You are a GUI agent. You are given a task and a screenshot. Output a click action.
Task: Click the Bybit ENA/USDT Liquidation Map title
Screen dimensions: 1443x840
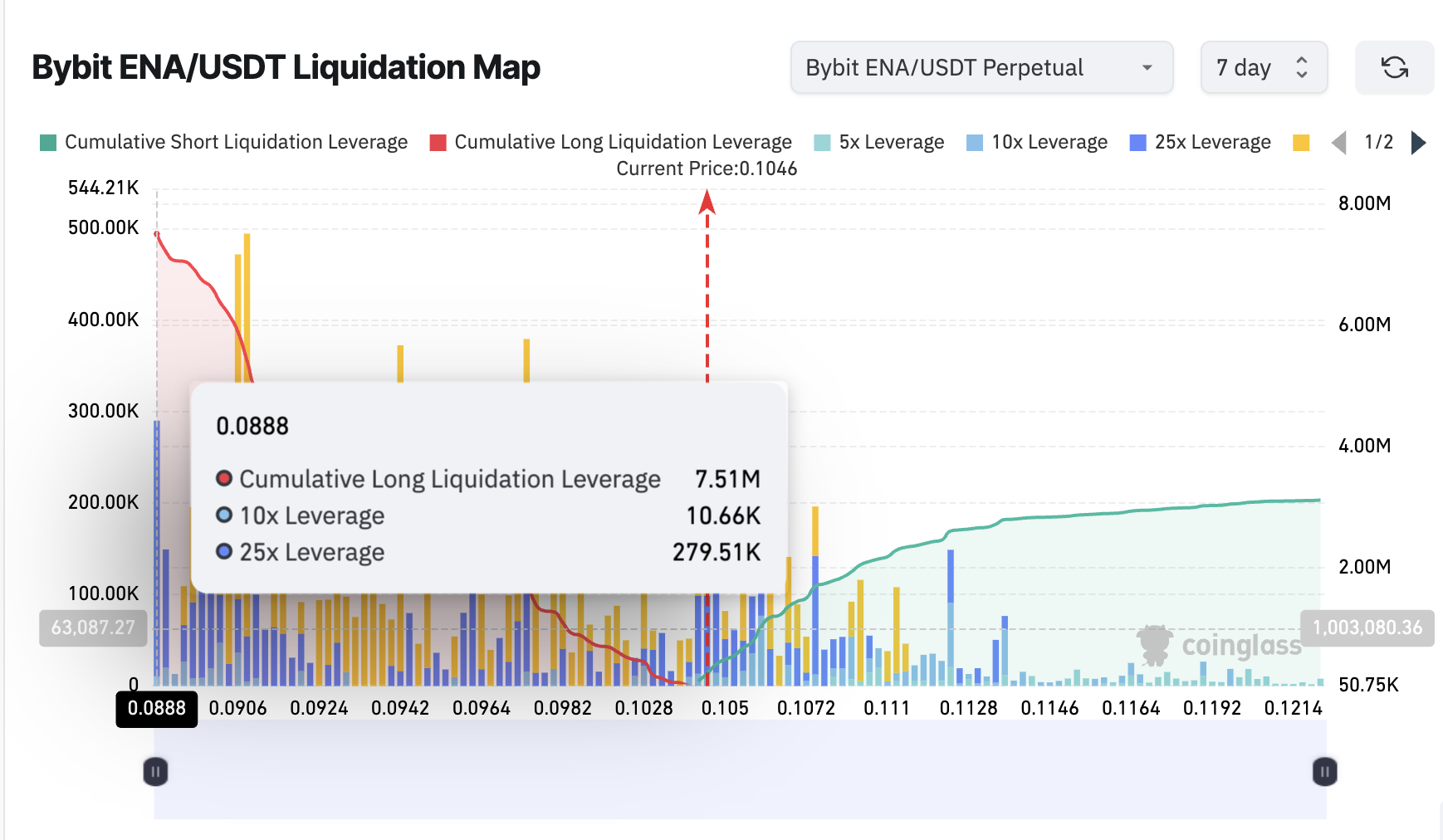[x=286, y=68]
